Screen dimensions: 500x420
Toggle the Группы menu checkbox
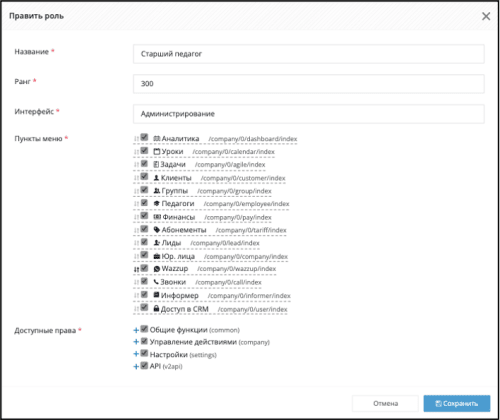(144, 190)
